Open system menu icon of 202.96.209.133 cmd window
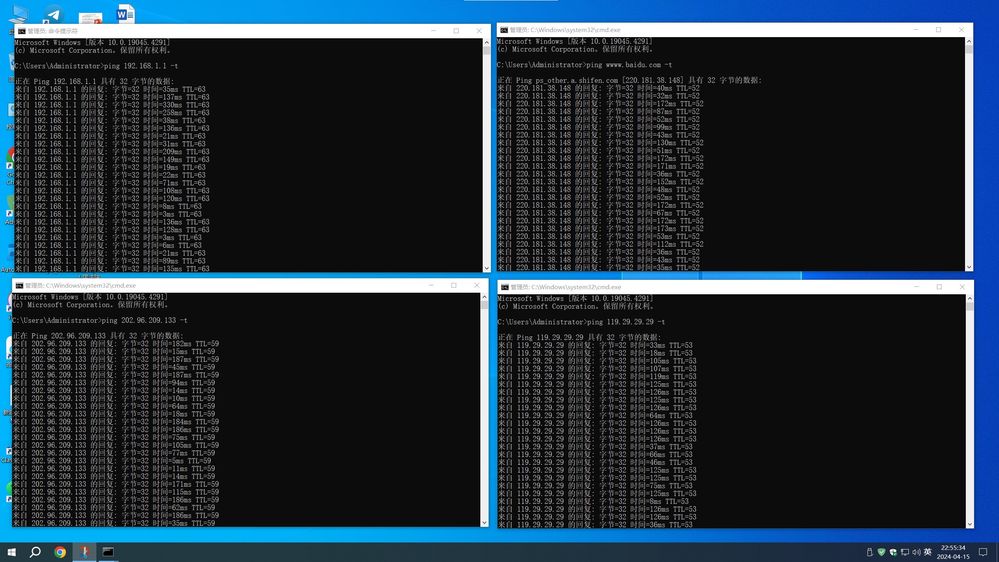 pos(19,285)
